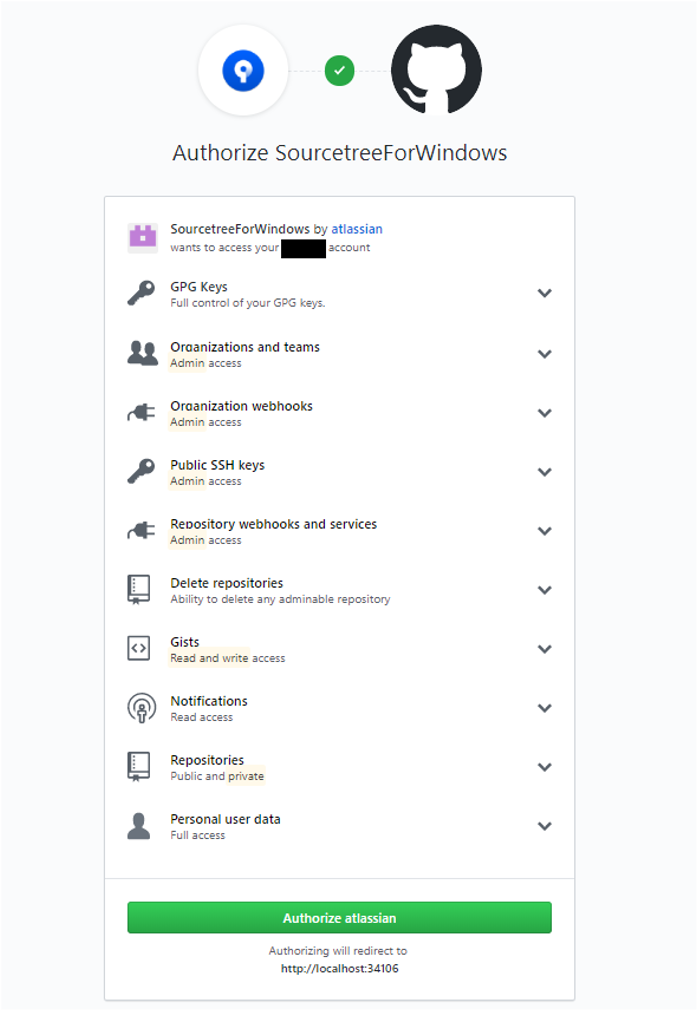Expand the Organizations and teams chevron
Screen dimensions: 697x1010
click(x=544, y=354)
